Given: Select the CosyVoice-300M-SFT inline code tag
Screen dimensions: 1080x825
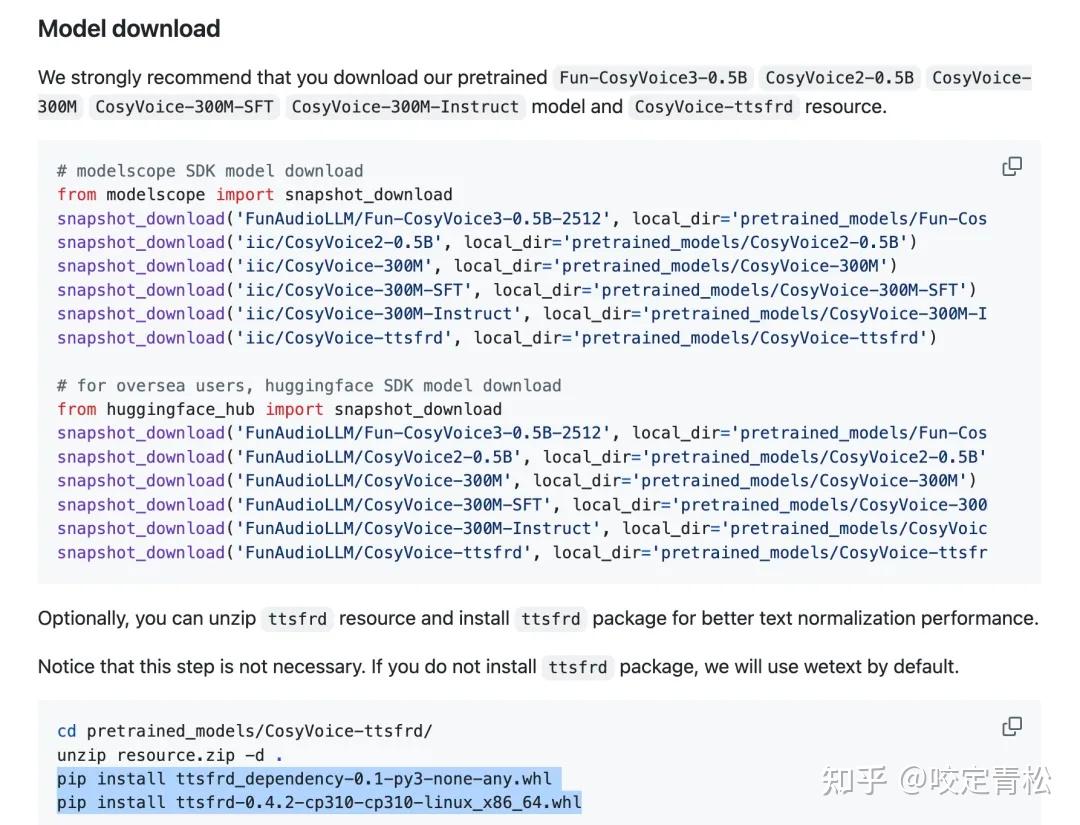Looking at the screenshot, I should [x=184, y=107].
